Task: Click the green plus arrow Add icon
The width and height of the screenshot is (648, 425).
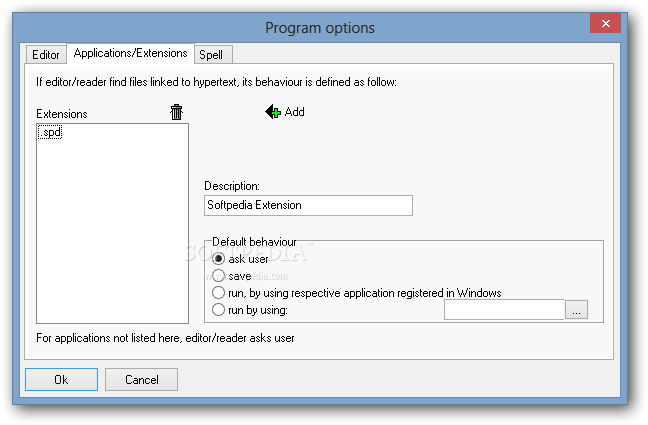Action: pos(273,112)
